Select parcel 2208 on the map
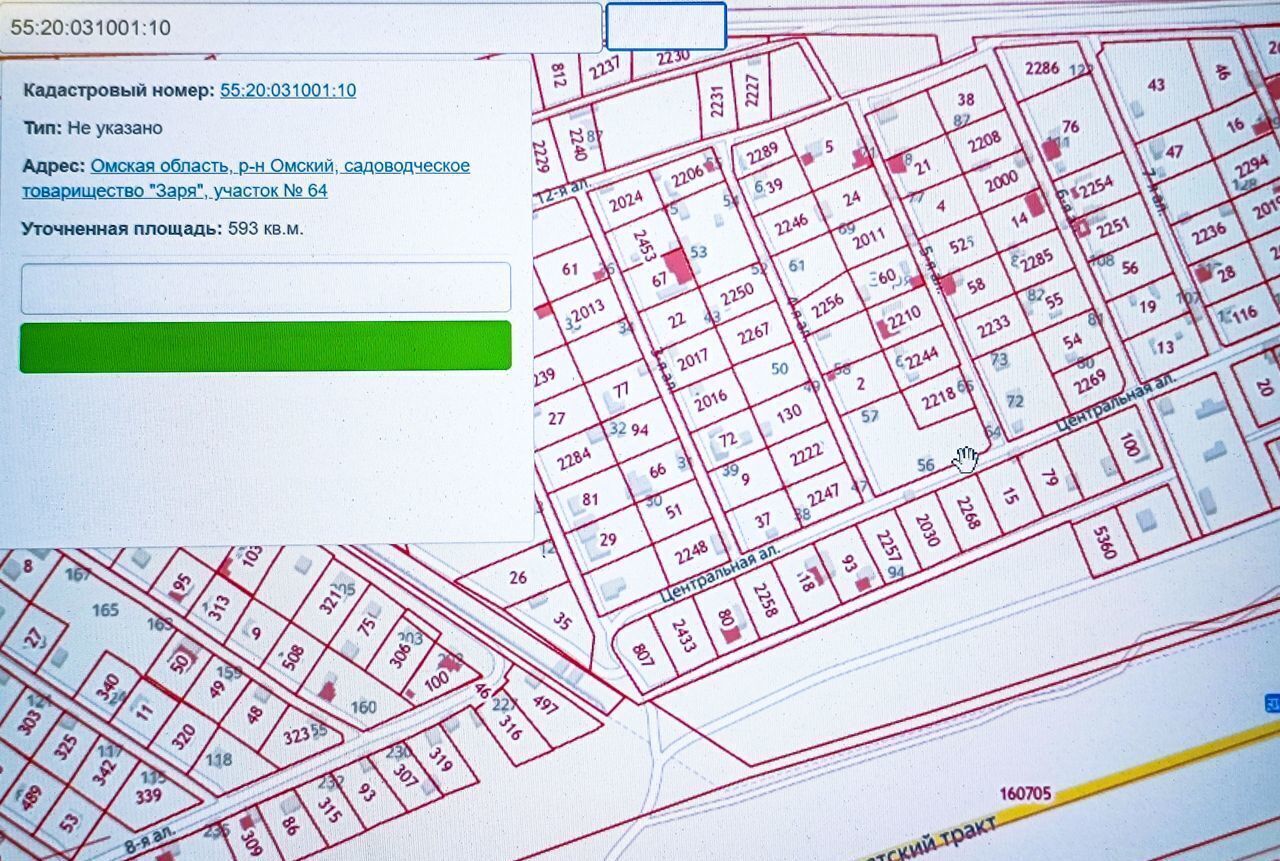Image resolution: width=1280 pixels, height=861 pixels. tap(984, 140)
